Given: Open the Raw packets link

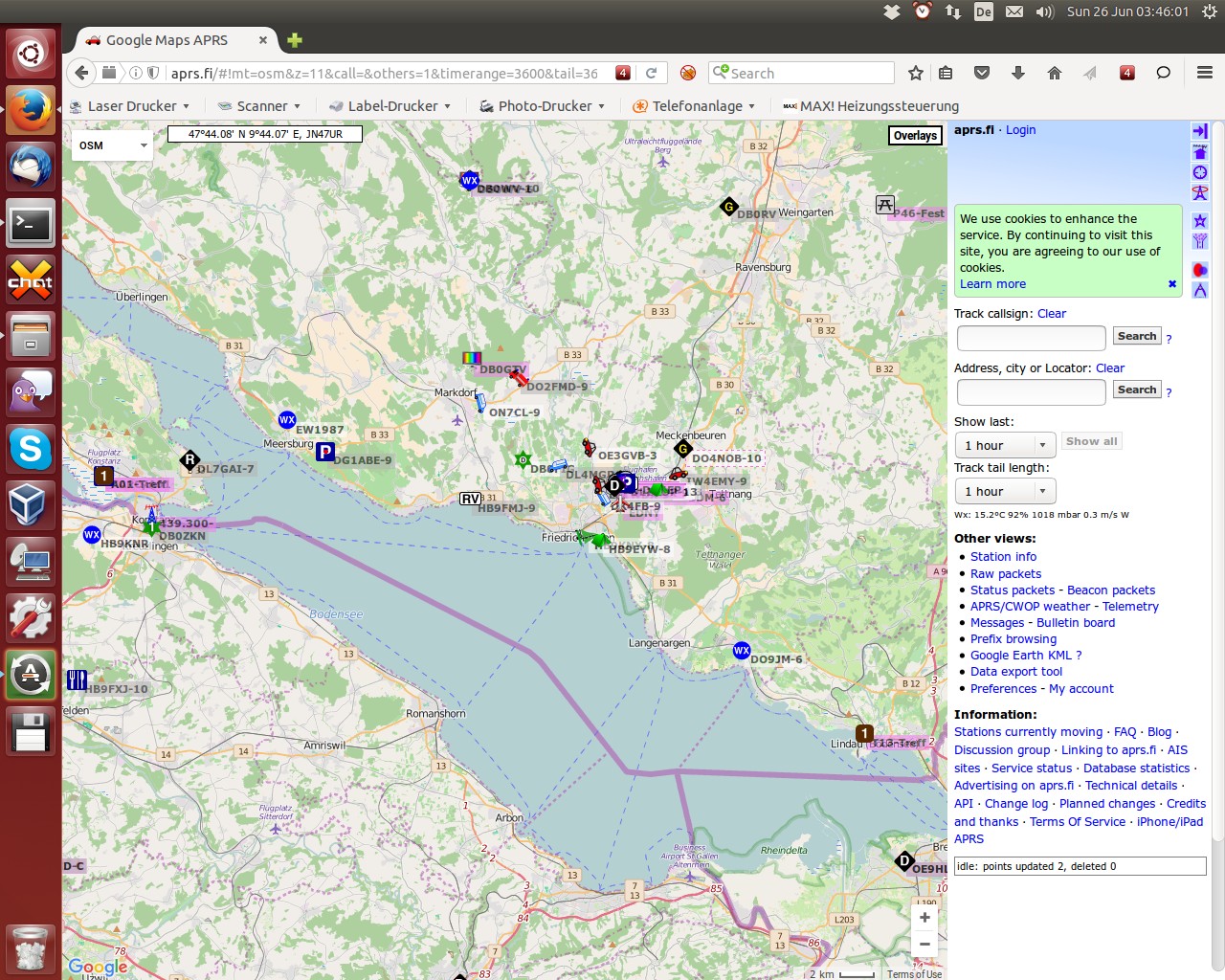Looking at the screenshot, I should coord(1006,574).
